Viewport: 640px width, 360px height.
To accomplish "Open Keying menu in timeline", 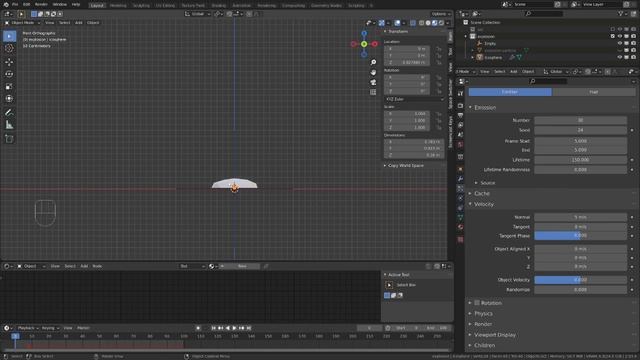I will coord(50,328).
